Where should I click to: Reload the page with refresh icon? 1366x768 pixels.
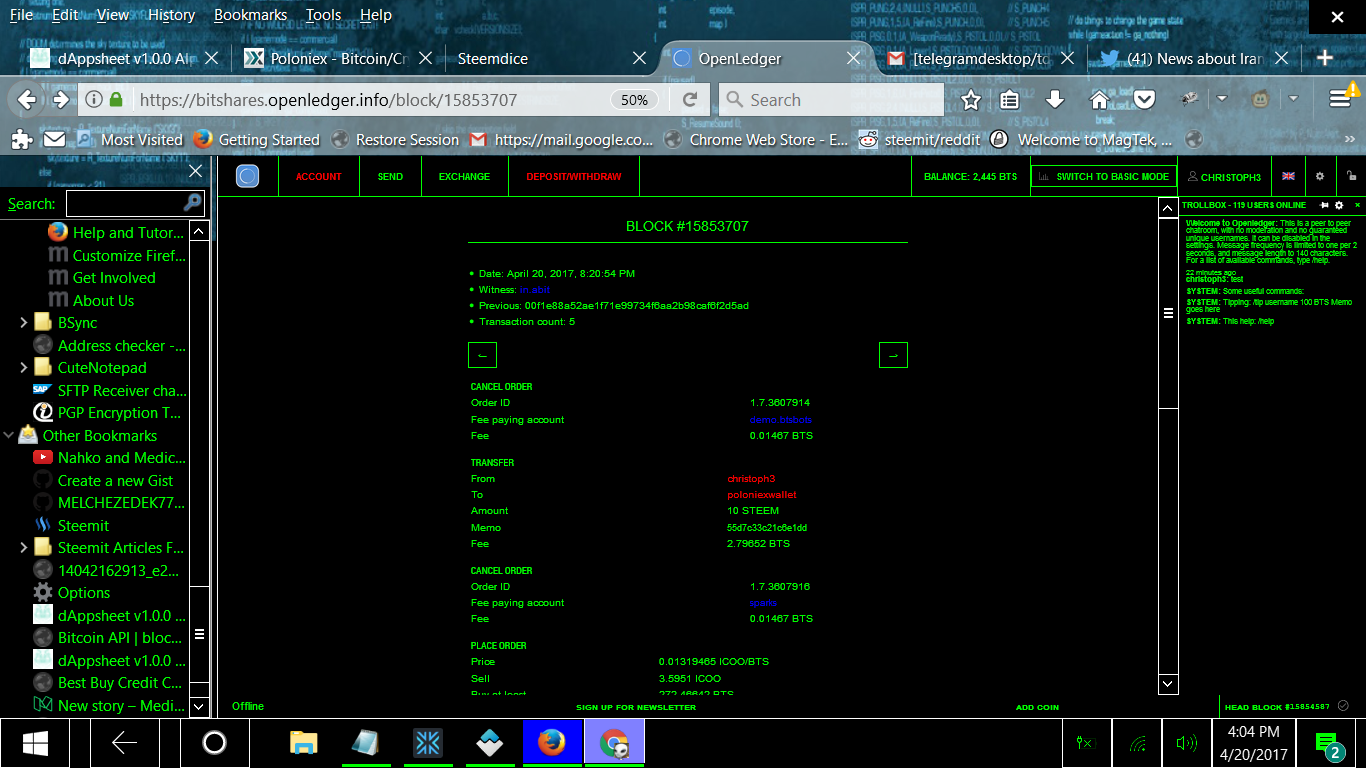coord(690,99)
